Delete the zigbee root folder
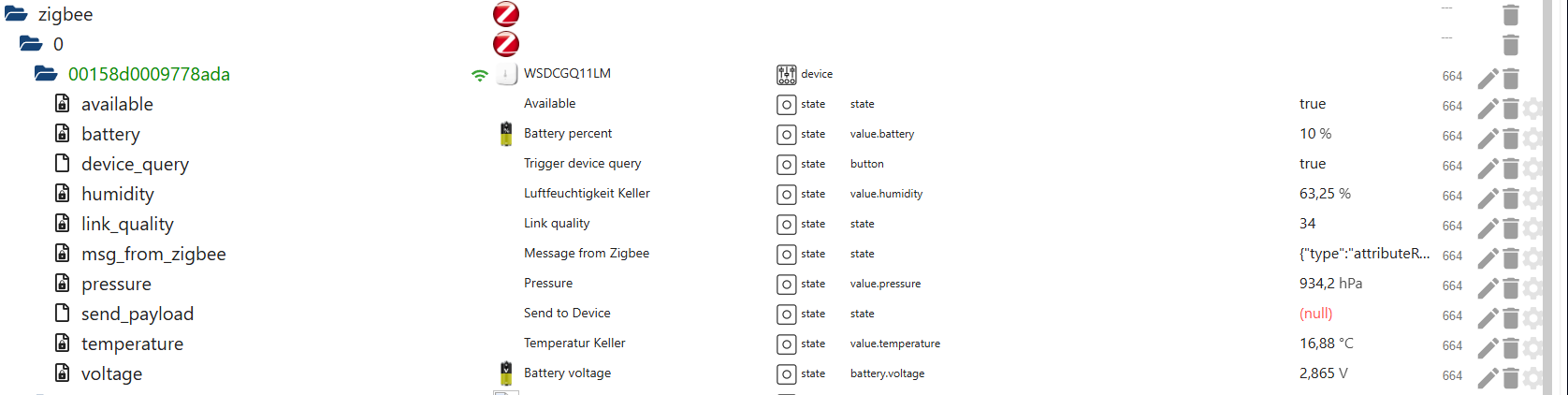Viewport: 1568px width, 395px height. click(1510, 15)
